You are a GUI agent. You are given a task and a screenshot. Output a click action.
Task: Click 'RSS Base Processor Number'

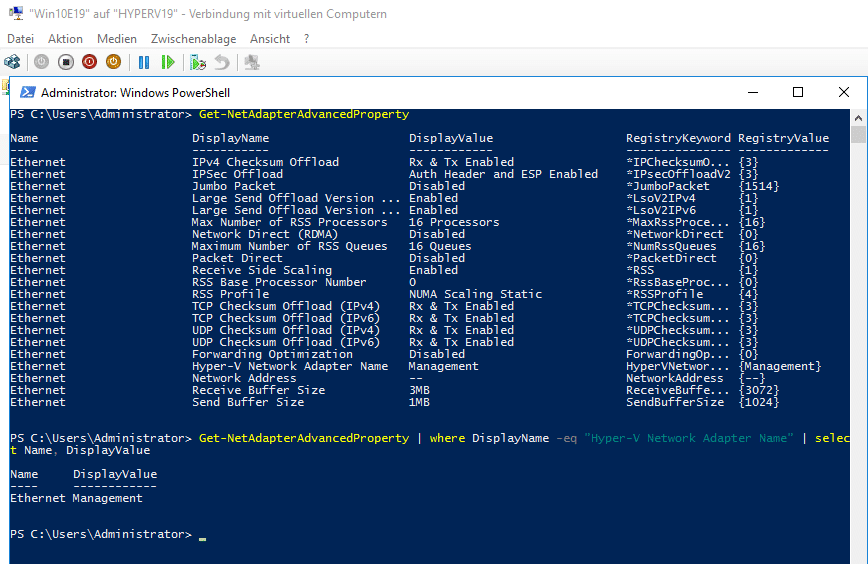279,282
